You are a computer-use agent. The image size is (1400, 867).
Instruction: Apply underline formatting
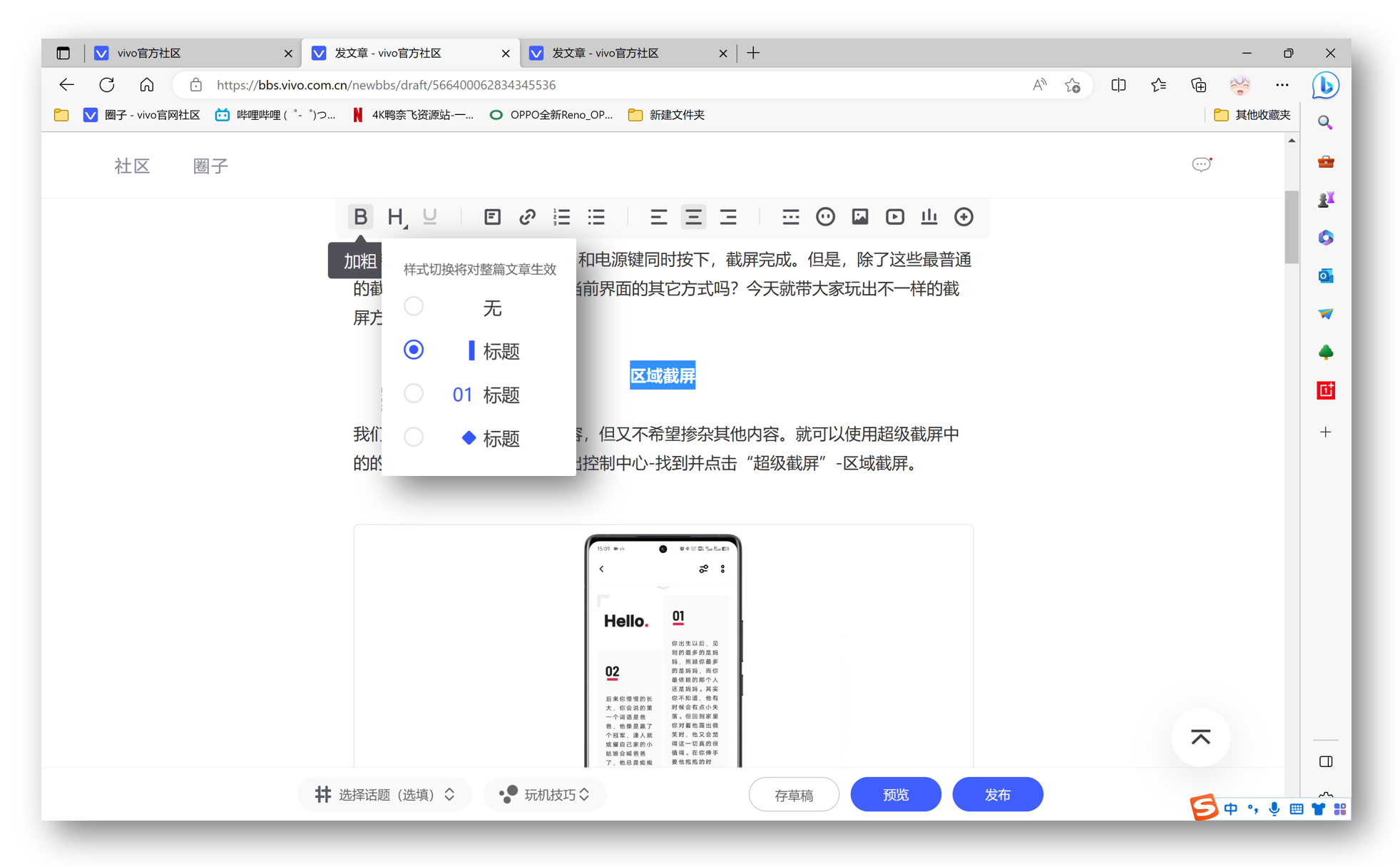pyautogui.click(x=429, y=216)
